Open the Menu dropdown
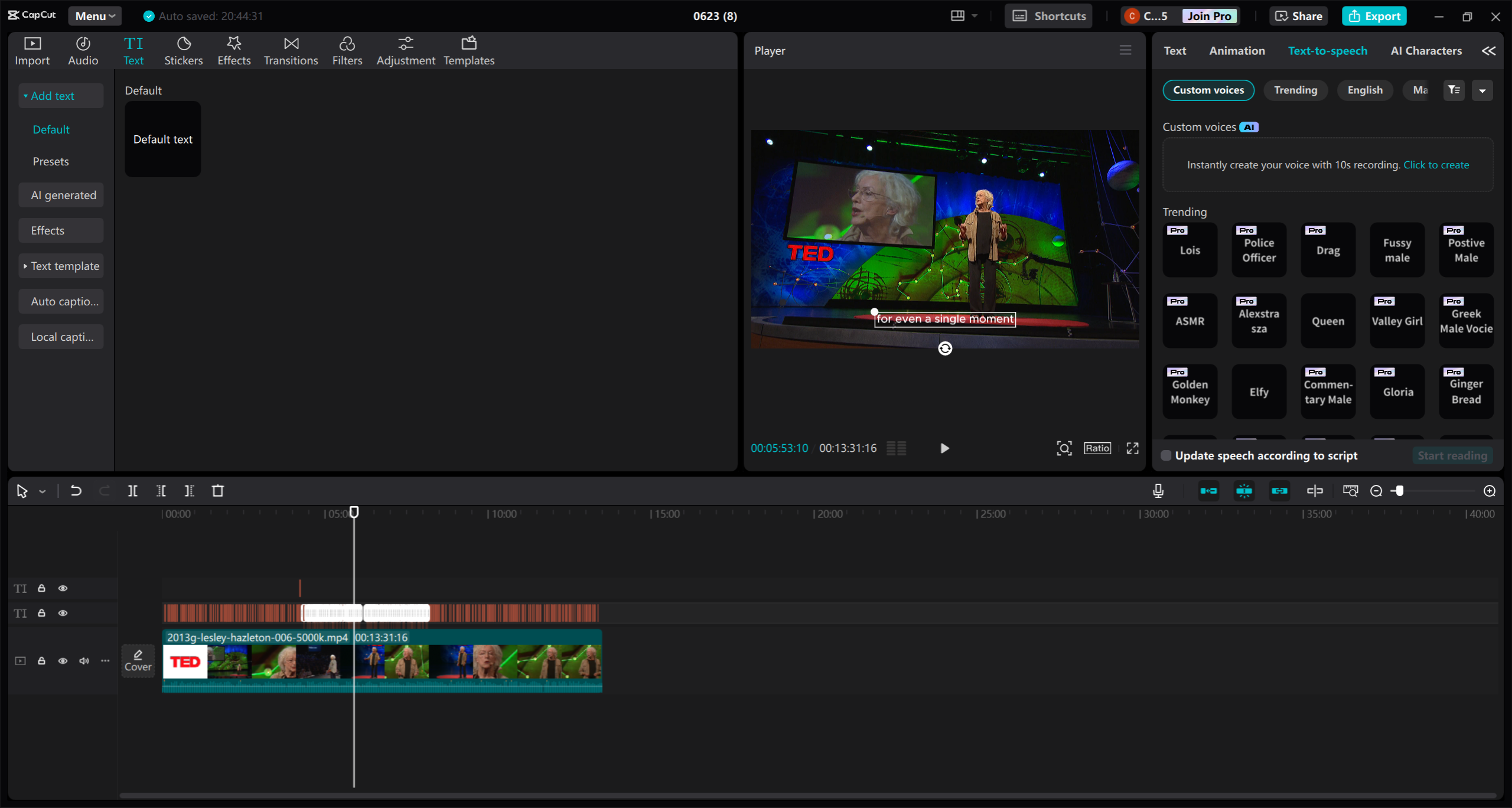The height and width of the screenshot is (808, 1512). (94, 16)
